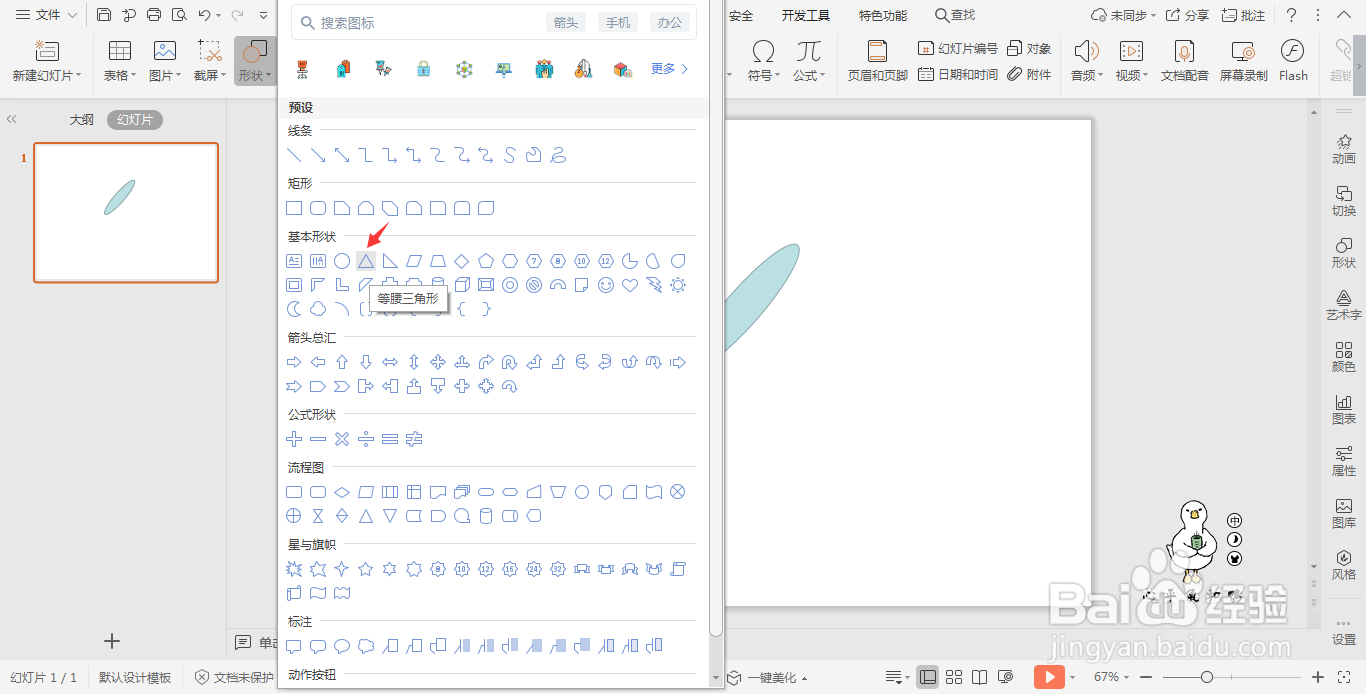Open the zoom percentage 67% dropdown
The height and width of the screenshot is (694, 1366).
pyautogui.click(x=1111, y=677)
